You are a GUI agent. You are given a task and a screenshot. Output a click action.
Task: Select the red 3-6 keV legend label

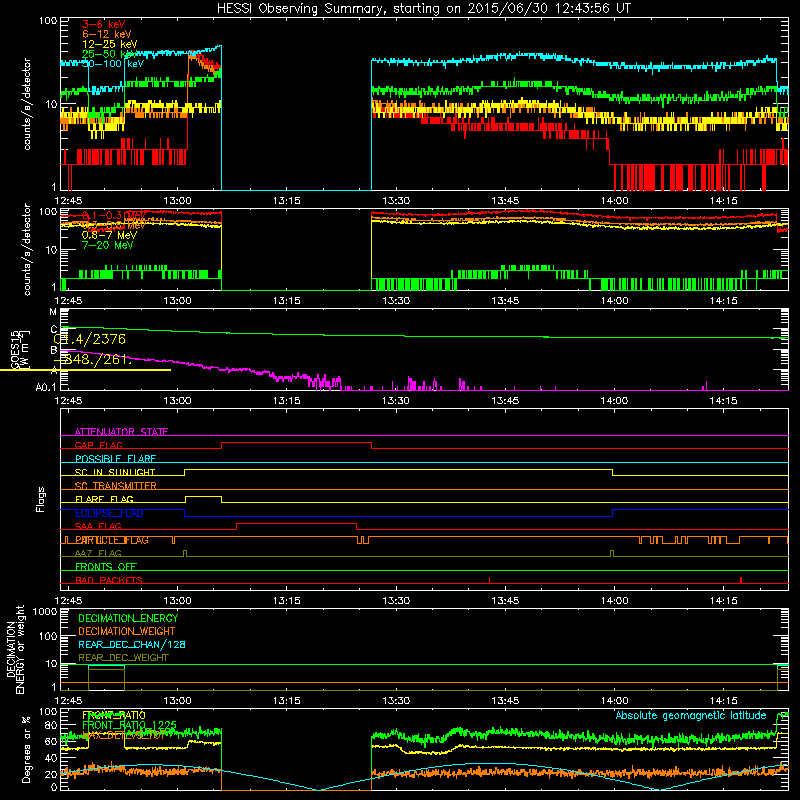tap(104, 24)
